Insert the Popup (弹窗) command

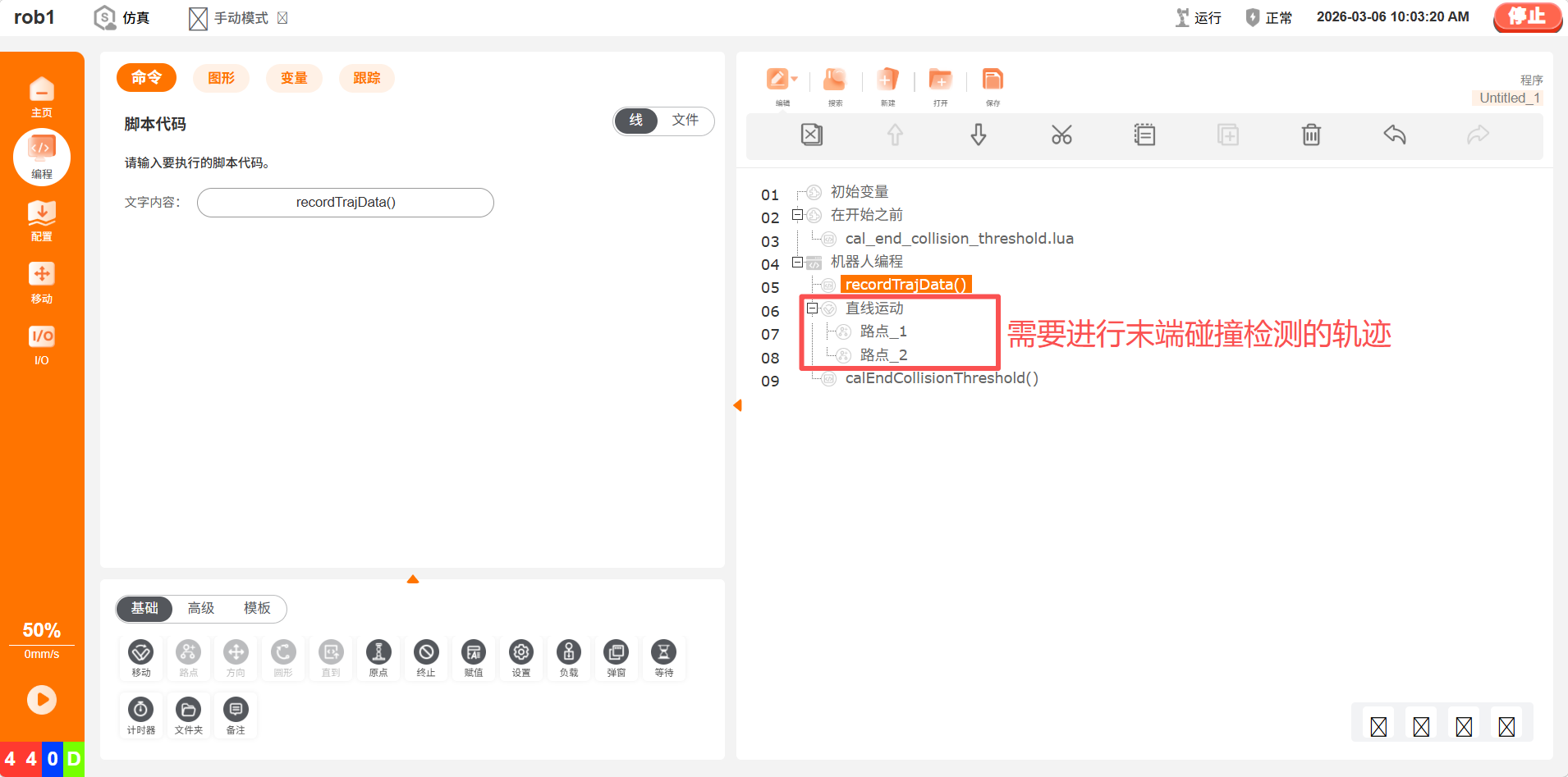pyautogui.click(x=616, y=658)
